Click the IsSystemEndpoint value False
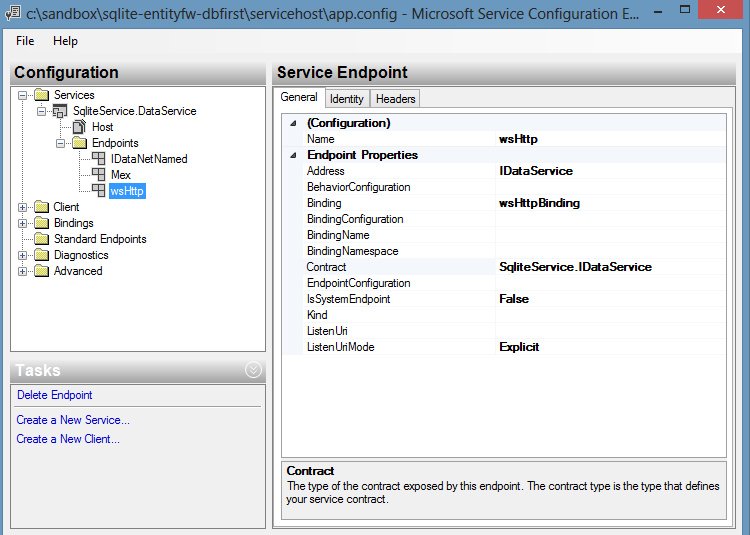Viewport: 750px width, 535px height. (611, 299)
